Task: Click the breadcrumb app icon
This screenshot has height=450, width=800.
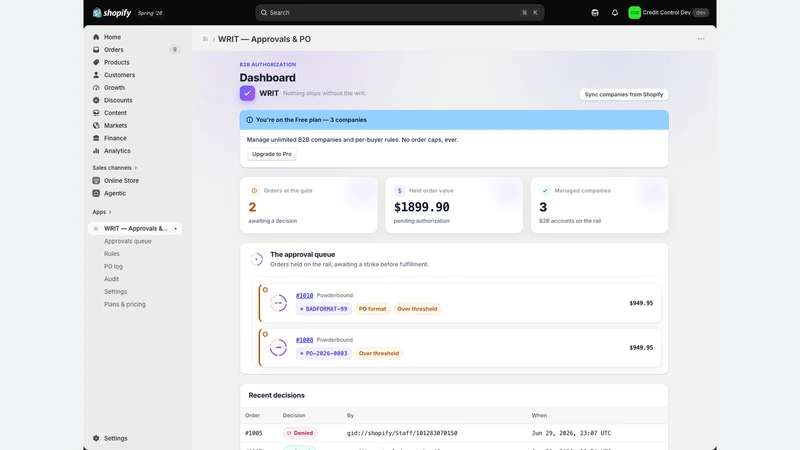Action: (205, 39)
